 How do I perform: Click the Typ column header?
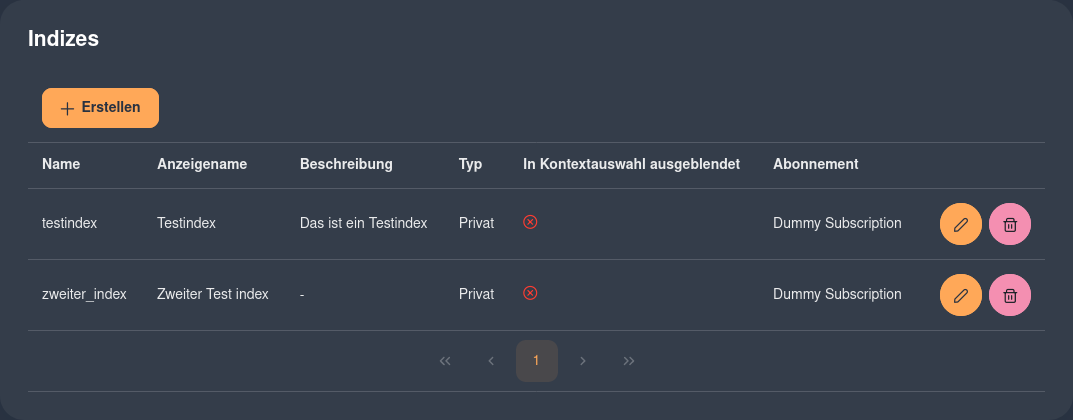(470, 164)
